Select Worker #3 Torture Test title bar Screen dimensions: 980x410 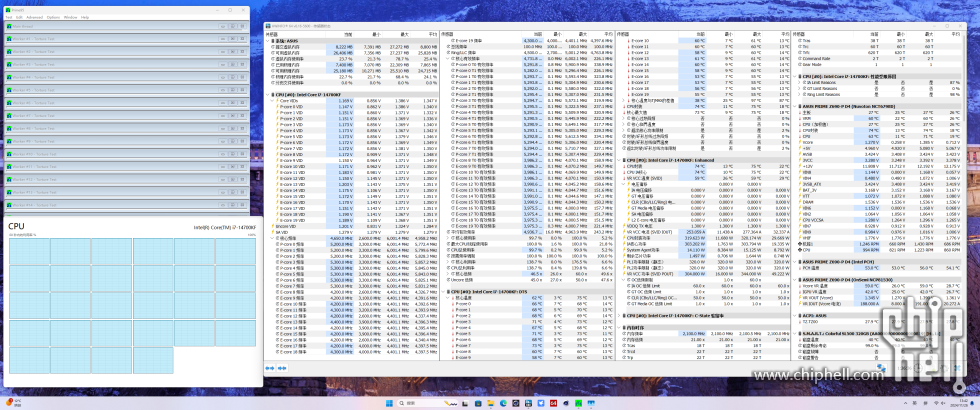[126, 64]
